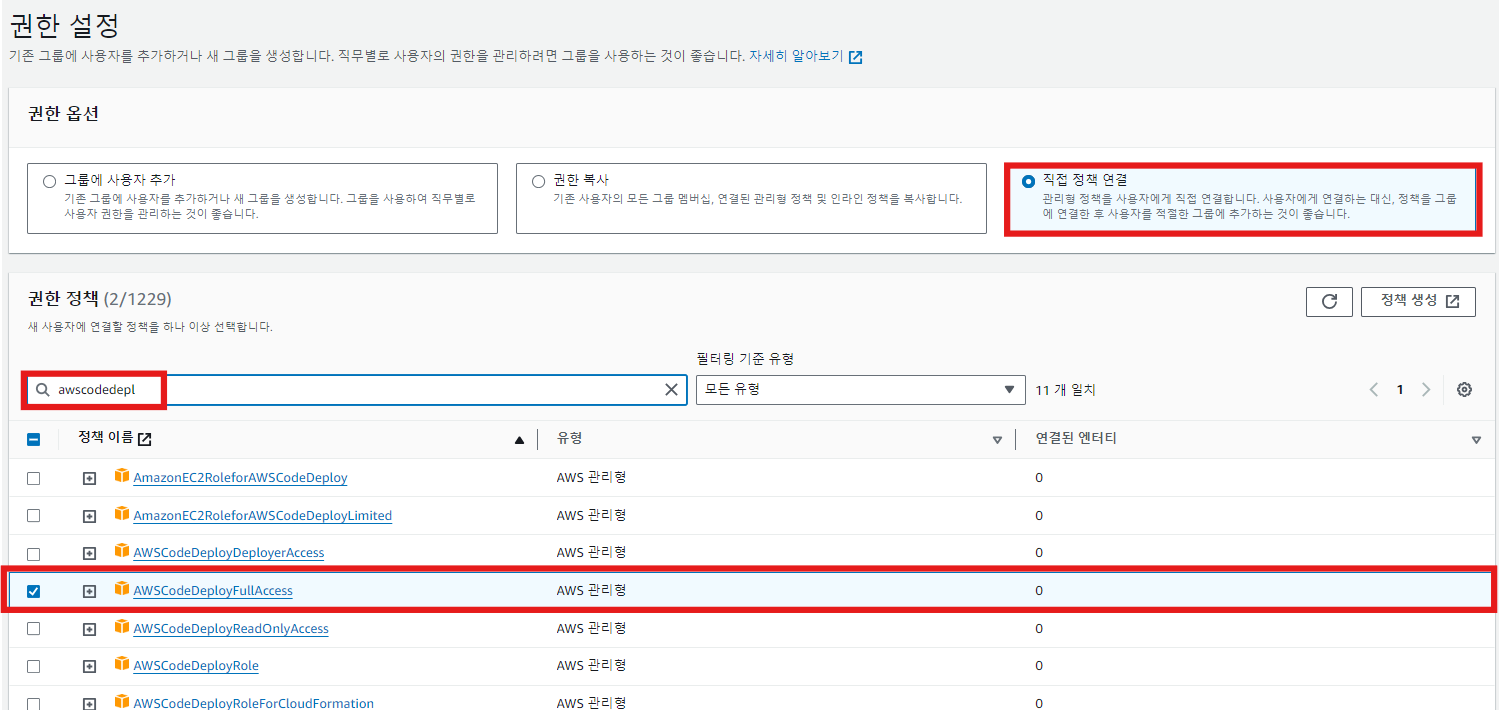Click external link icon next to 정책 이름
The height and width of the screenshot is (710, 1499).
[145, 439]
